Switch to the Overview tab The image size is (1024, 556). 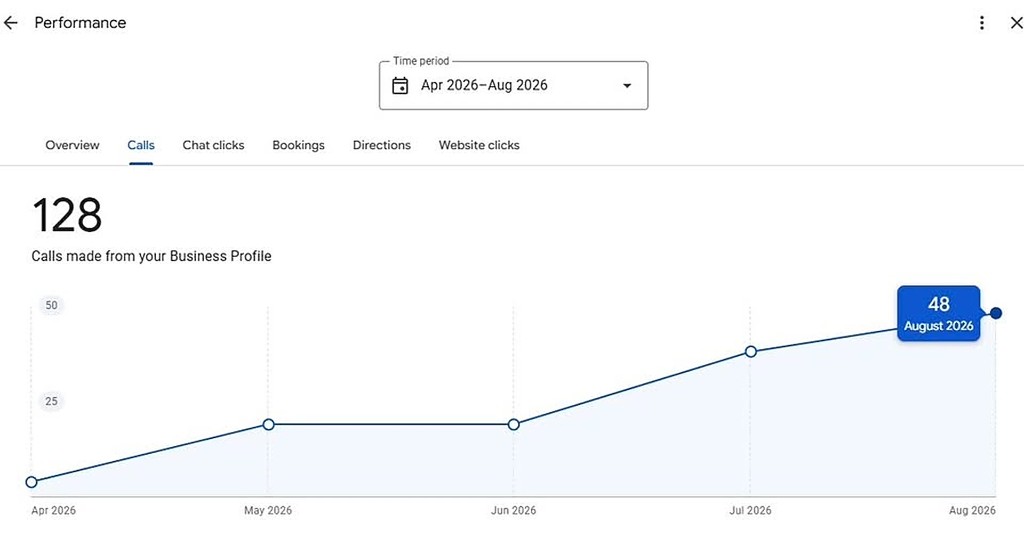72,145
